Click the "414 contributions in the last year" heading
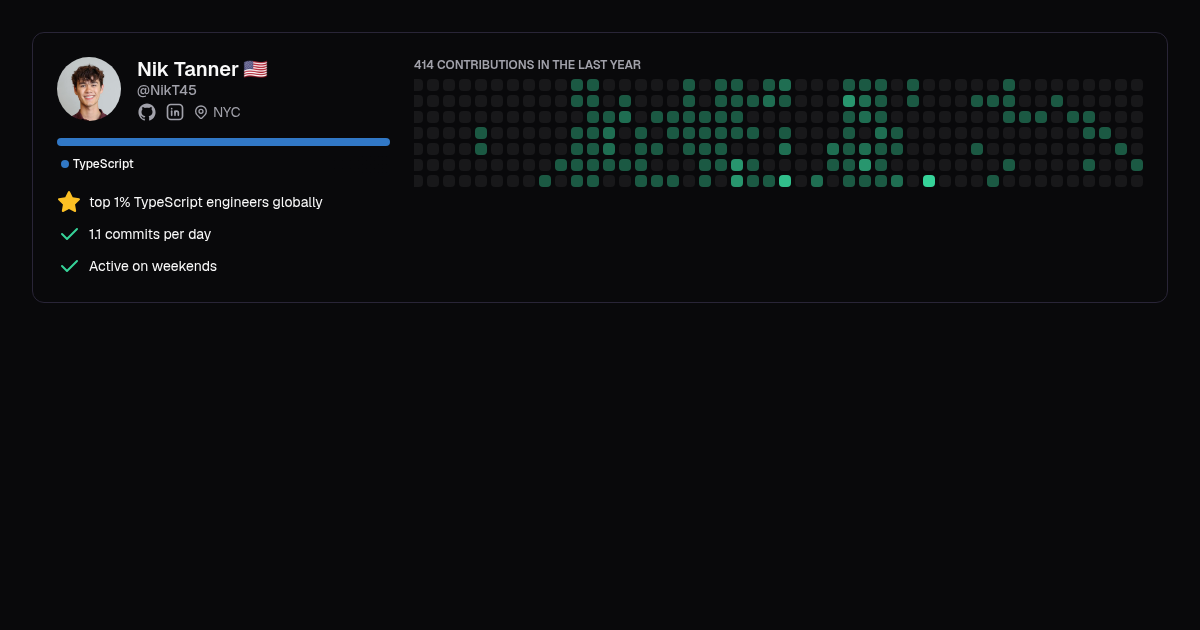1200x630 pixels. (527, 65)
